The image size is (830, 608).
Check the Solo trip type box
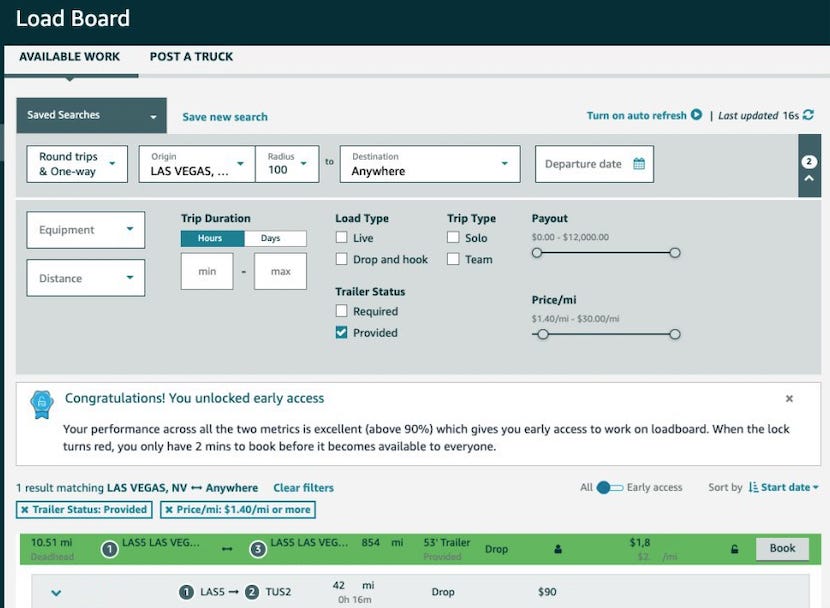coord(453,238)
